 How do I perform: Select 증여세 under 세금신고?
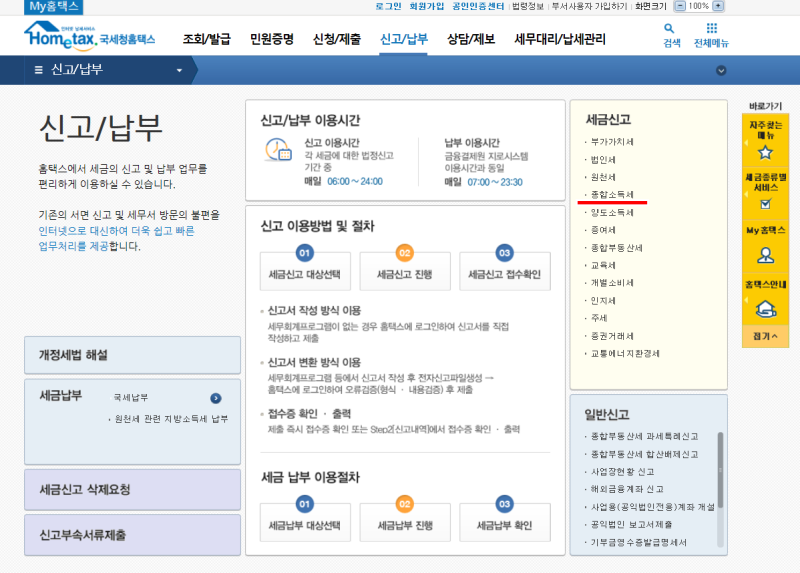(x=603, y=230)
